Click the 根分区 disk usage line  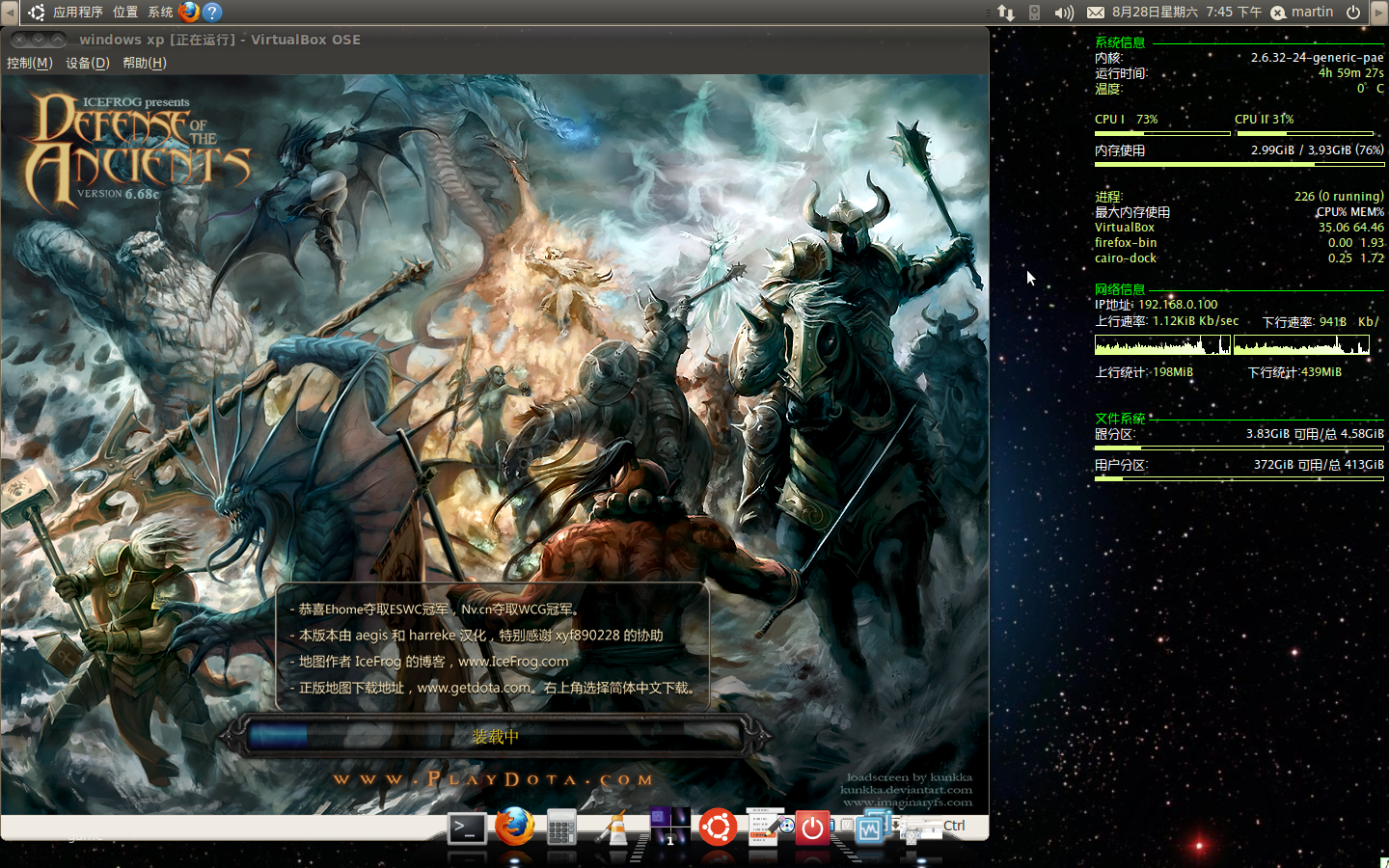point(1239,434)
